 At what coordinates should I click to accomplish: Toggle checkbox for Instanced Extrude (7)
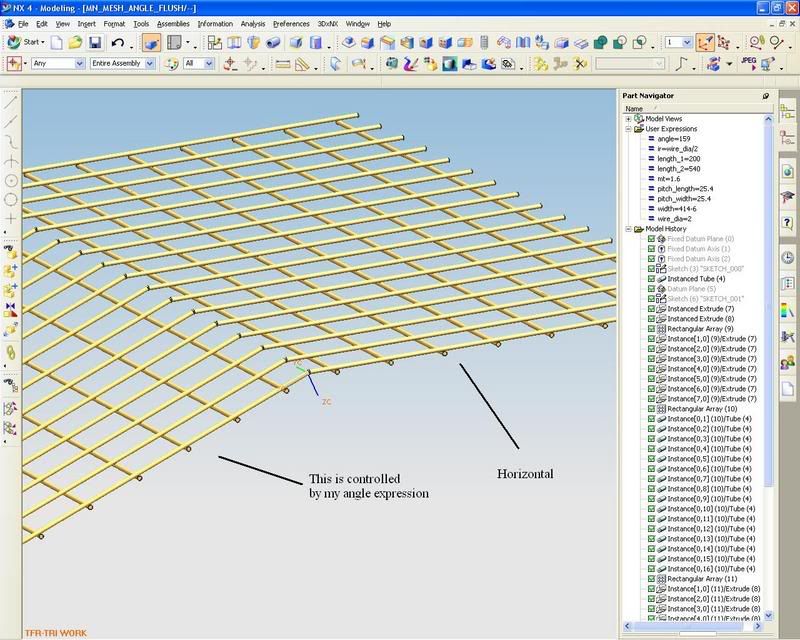point(651,308)
